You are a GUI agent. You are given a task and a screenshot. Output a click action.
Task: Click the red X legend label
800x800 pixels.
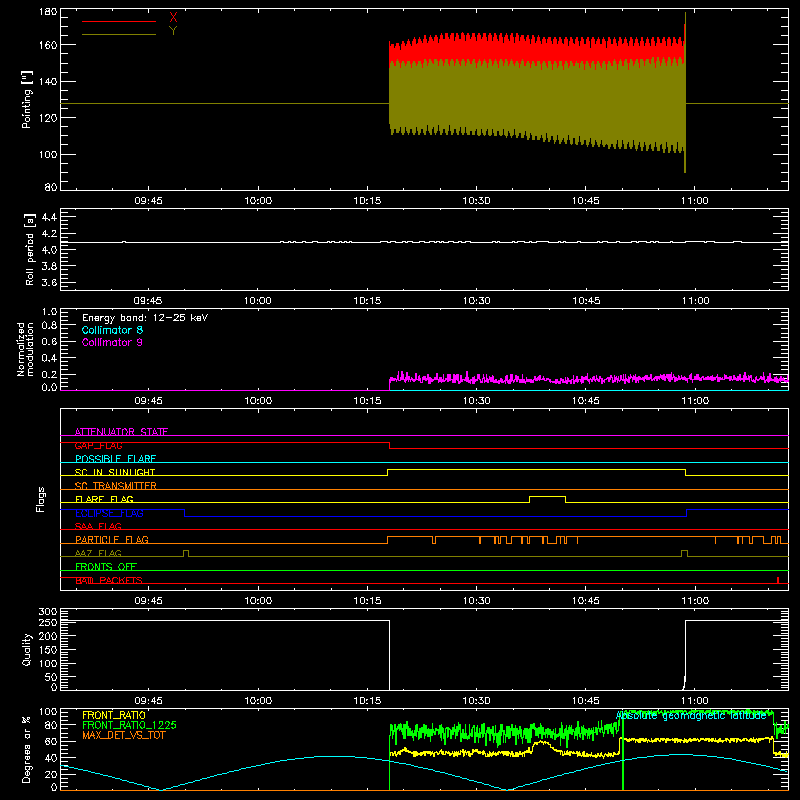pyautogui.click(x=173, y=17)
